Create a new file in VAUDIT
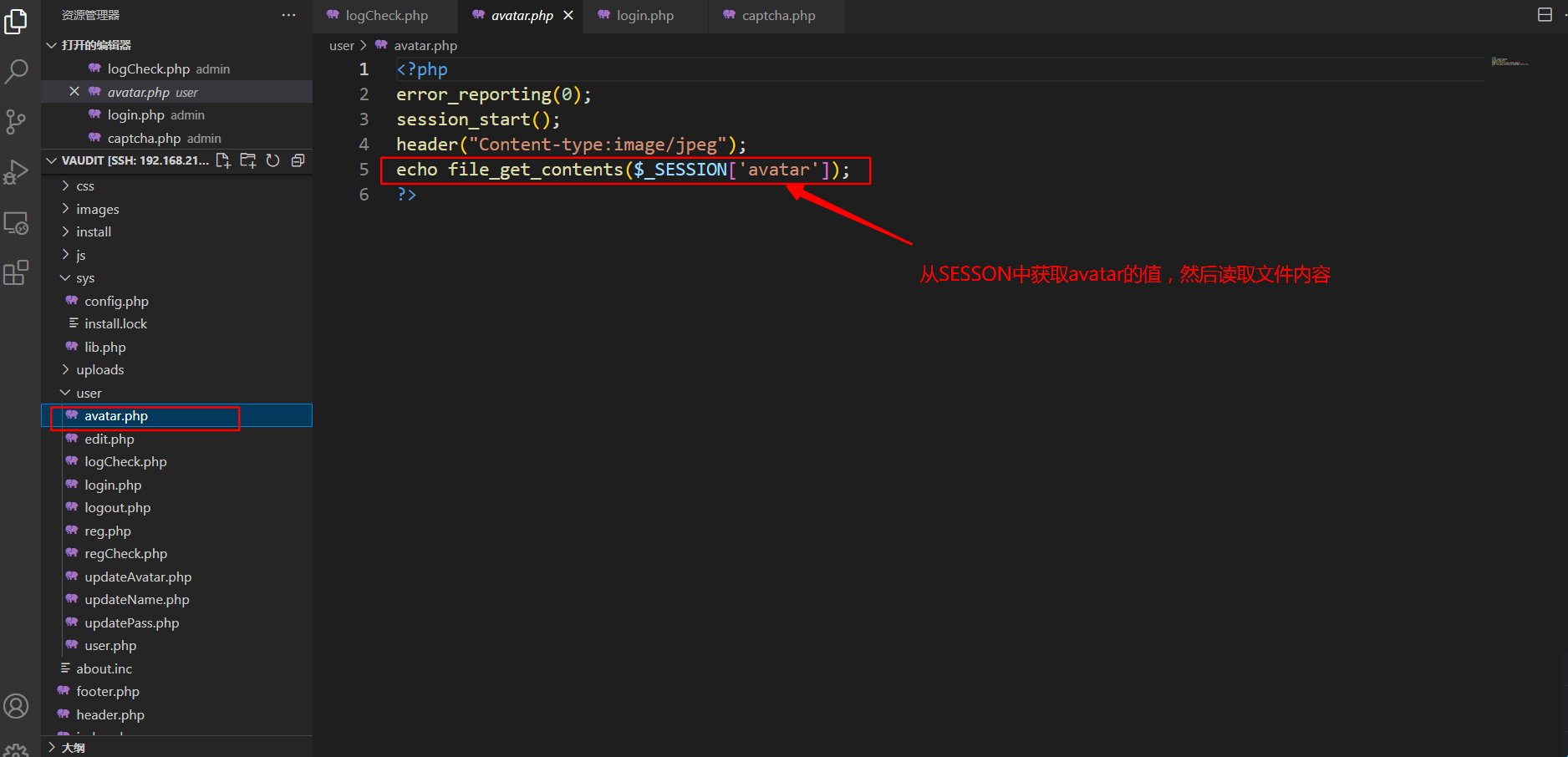The height and width of the screenshot is (757, 1568). (223, 160)
